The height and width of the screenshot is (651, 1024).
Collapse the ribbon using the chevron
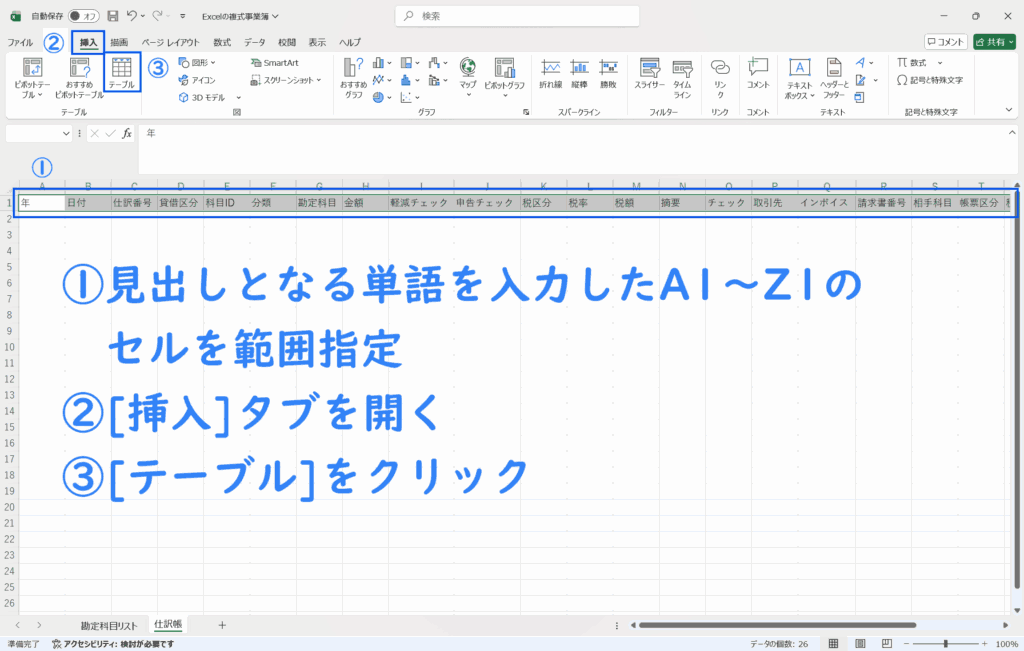1008,109
